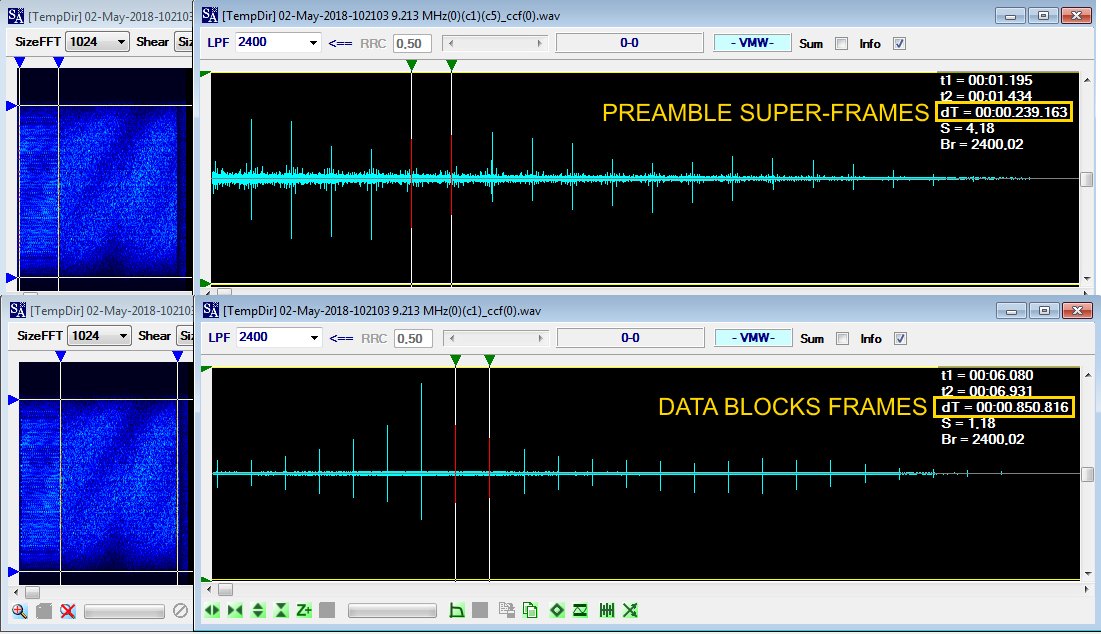Click RRC 0.50 field in top window
The width and height of the screenshot is (1101, 634).
tap(411, 44)
